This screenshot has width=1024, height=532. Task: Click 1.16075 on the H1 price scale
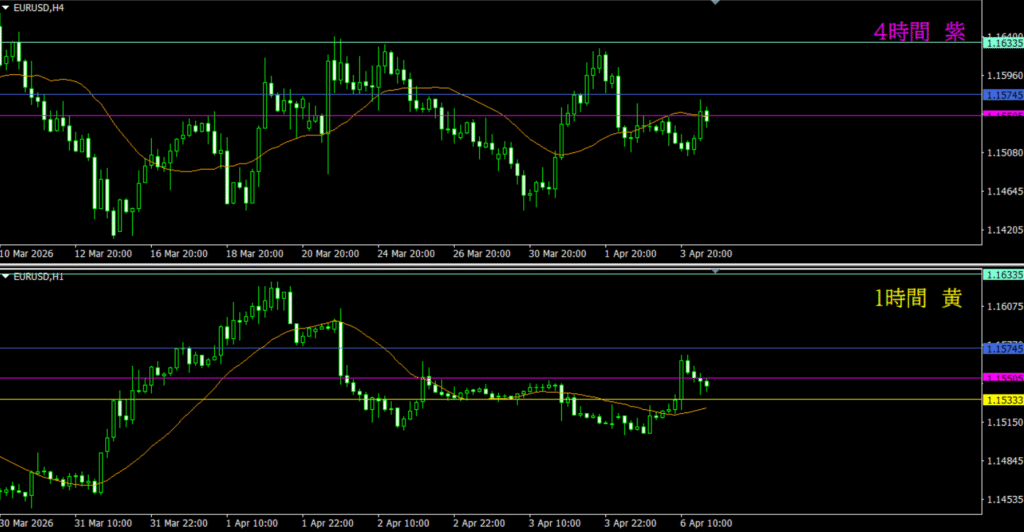coord(1003,307)
